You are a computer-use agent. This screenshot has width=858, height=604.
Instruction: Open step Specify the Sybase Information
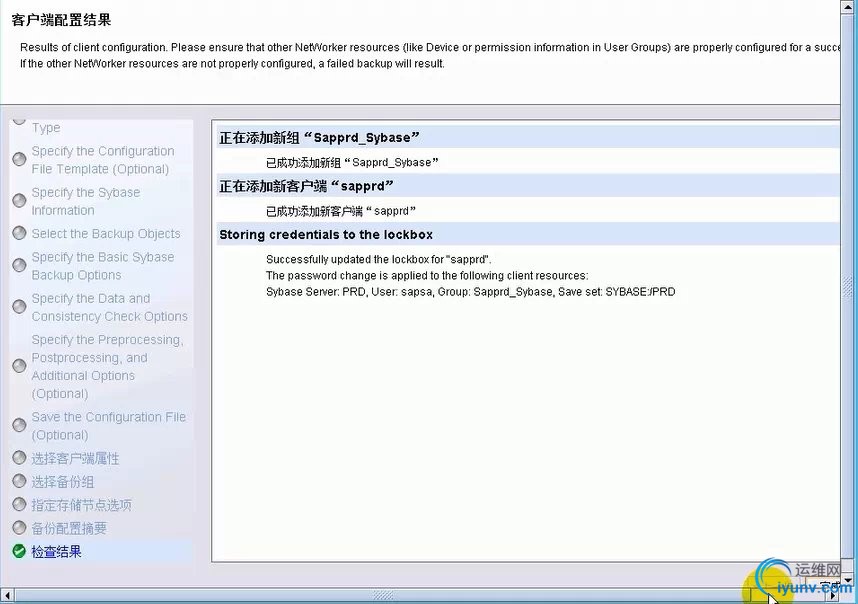[86, 201]
